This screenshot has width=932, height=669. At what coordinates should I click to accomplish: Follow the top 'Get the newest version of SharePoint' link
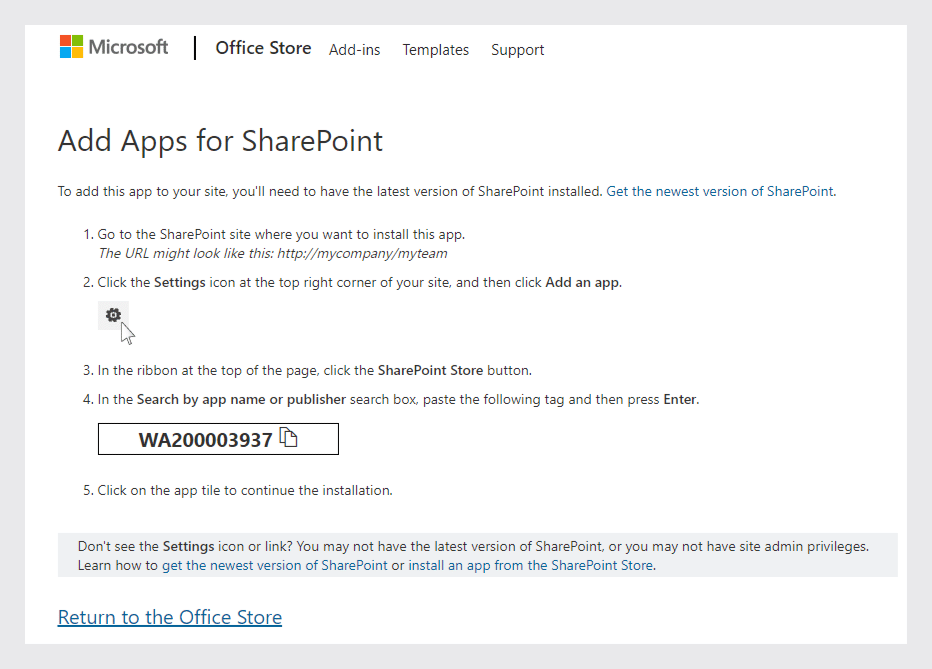[x=720, y=191]
